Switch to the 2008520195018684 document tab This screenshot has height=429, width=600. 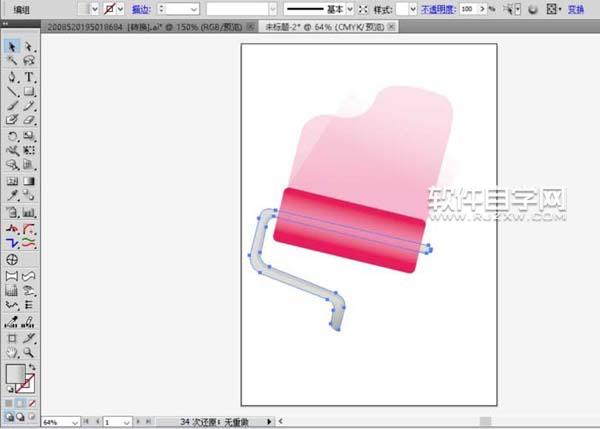tap(145, 27)
